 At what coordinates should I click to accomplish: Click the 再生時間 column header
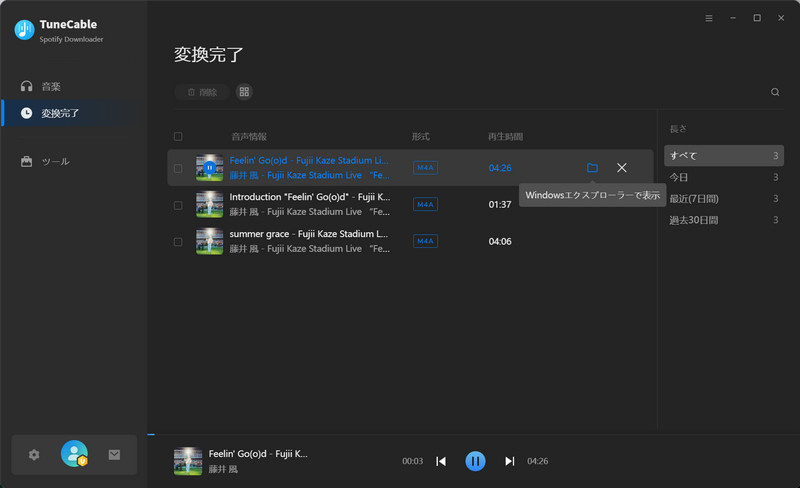point(505,136)
